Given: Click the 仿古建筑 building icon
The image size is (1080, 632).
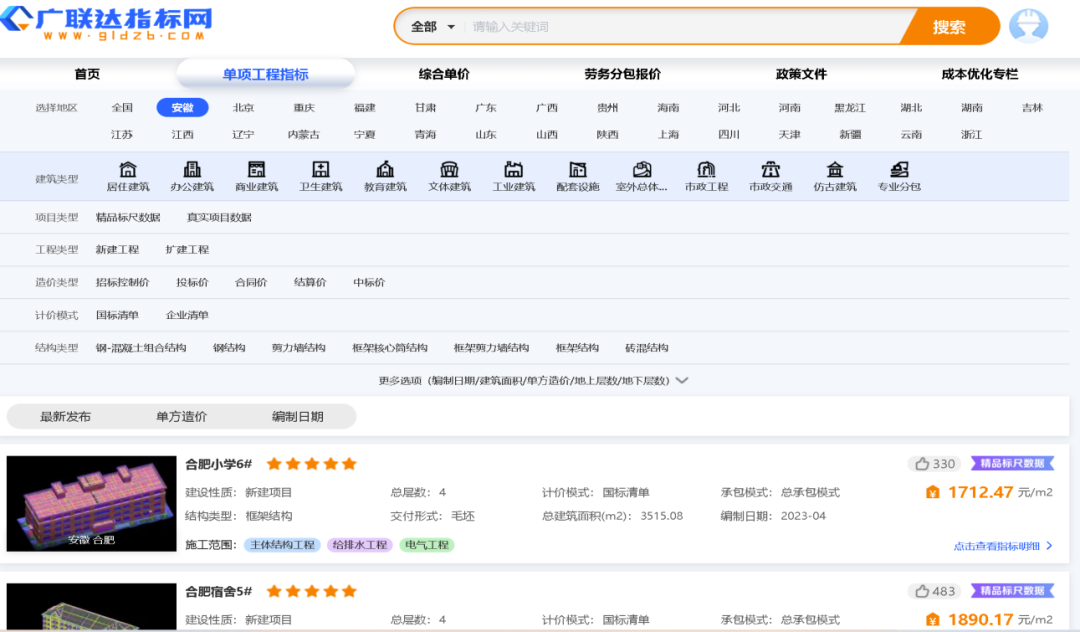Looking at the screenshot, I should tap(834, 170).
